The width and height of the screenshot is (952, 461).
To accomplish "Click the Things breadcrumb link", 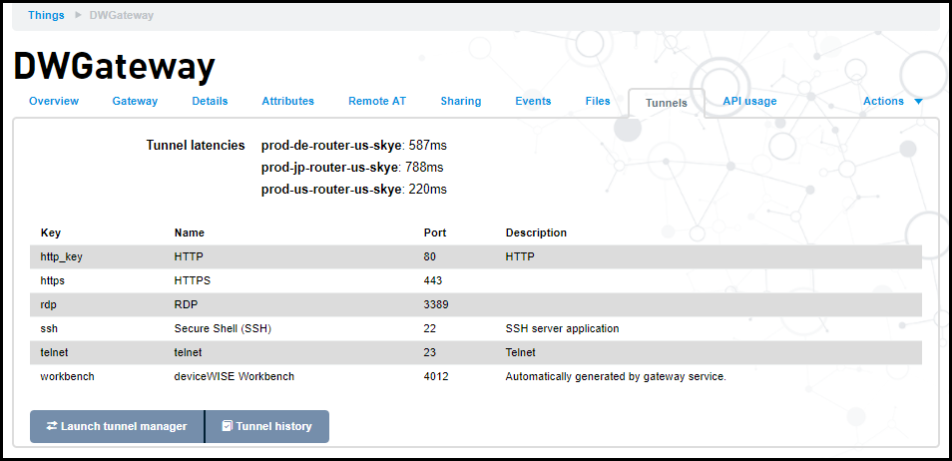I will coord(46,15).
